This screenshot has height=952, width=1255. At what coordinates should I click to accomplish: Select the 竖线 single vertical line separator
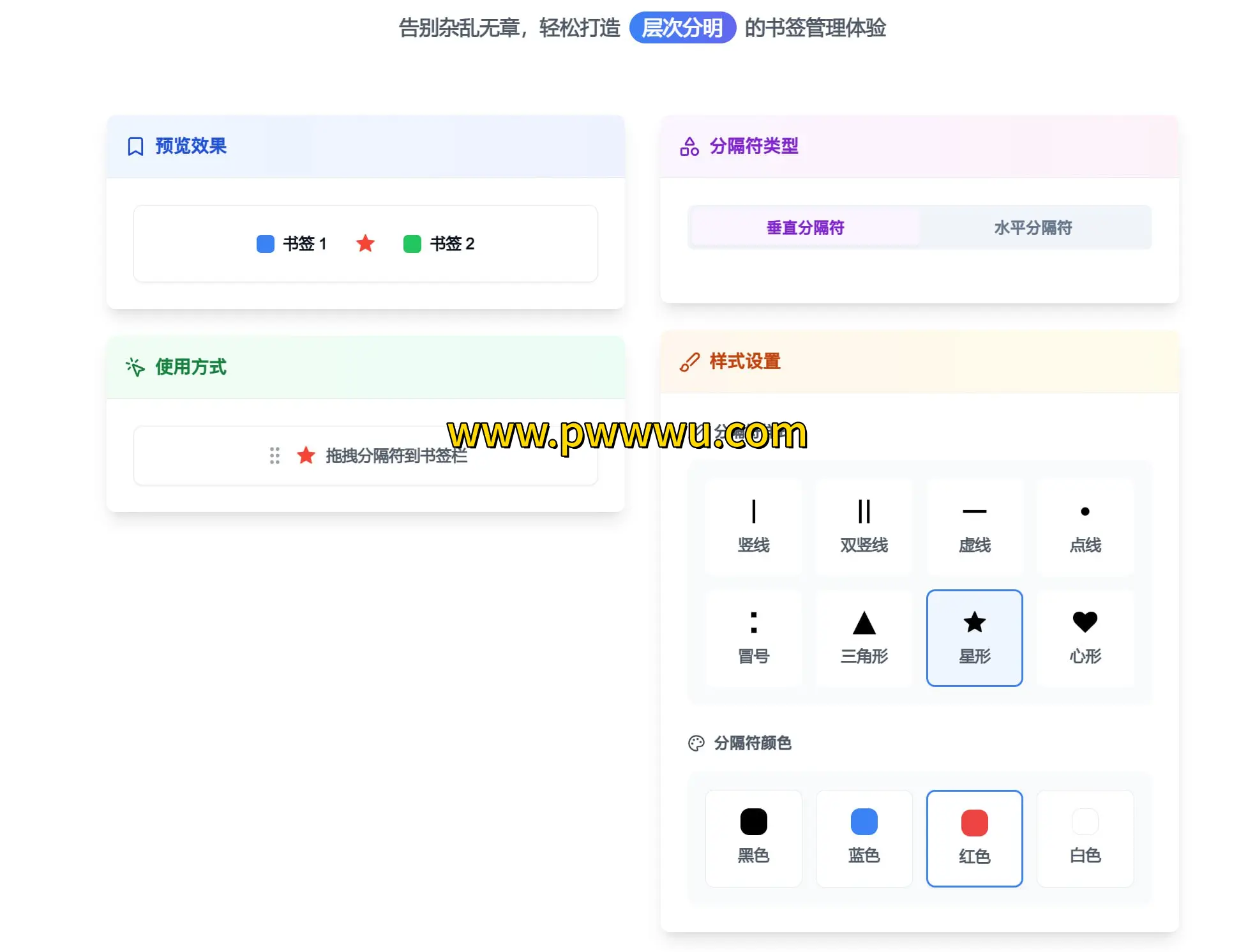(753, 527)
